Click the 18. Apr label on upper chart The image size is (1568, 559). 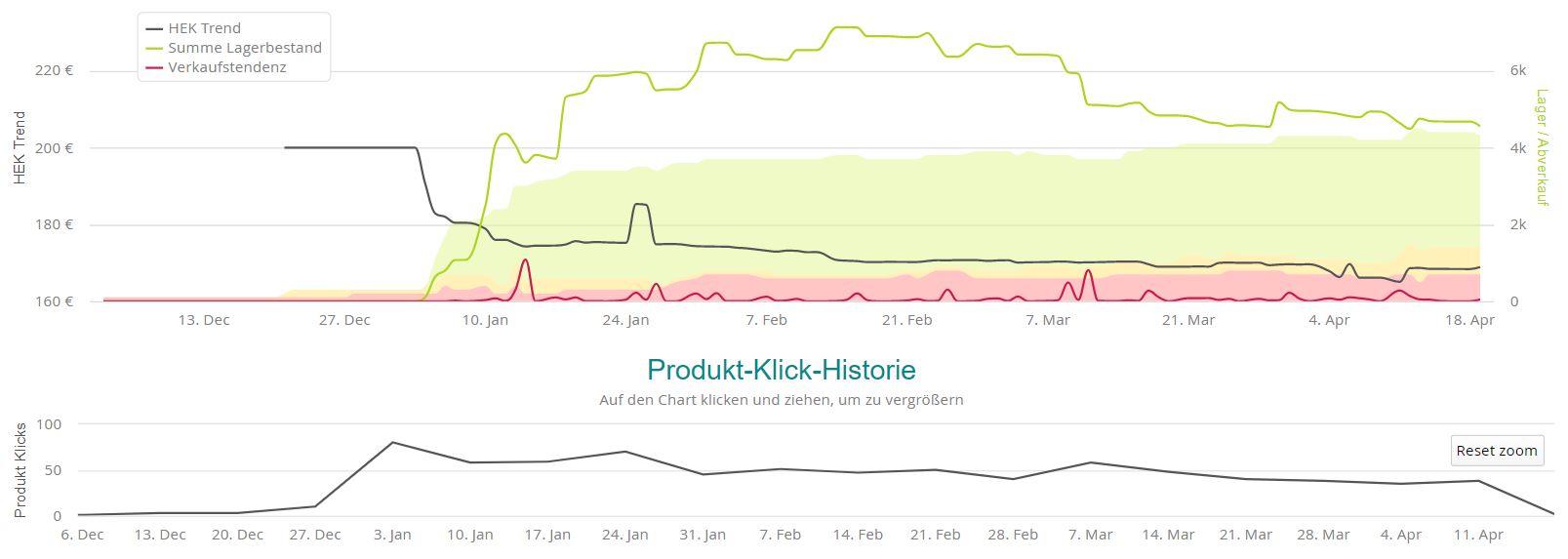tap(1469, 320)
